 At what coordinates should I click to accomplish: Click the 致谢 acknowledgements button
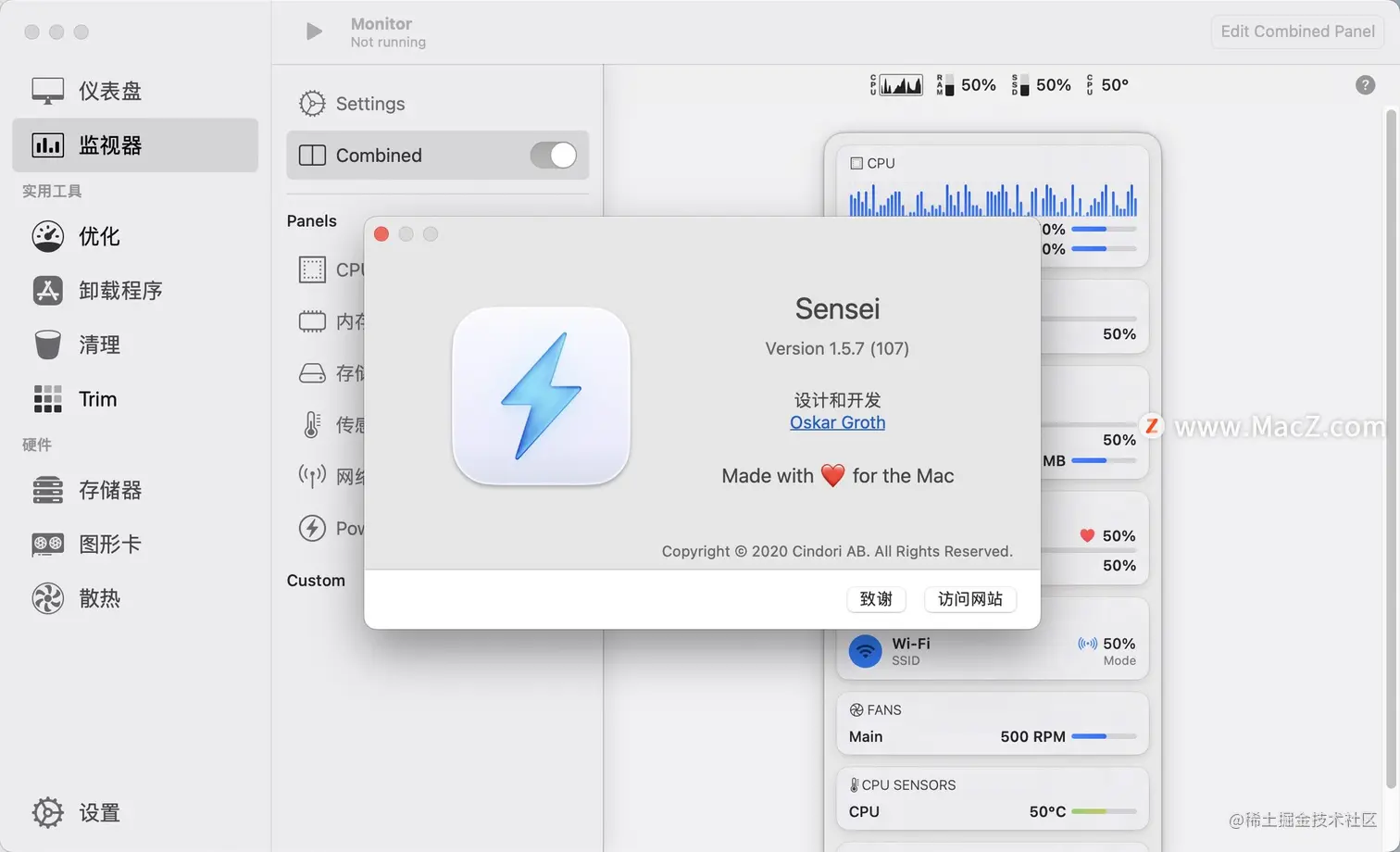(x=876, y=599)
